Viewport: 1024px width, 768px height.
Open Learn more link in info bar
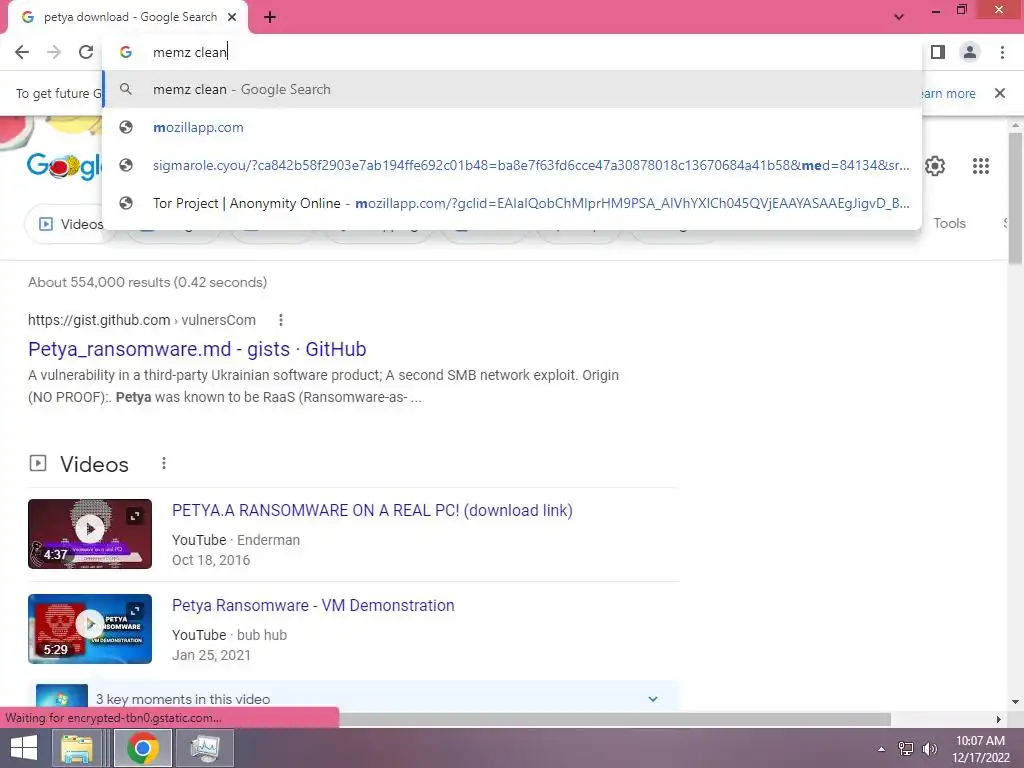click(949, 93)
